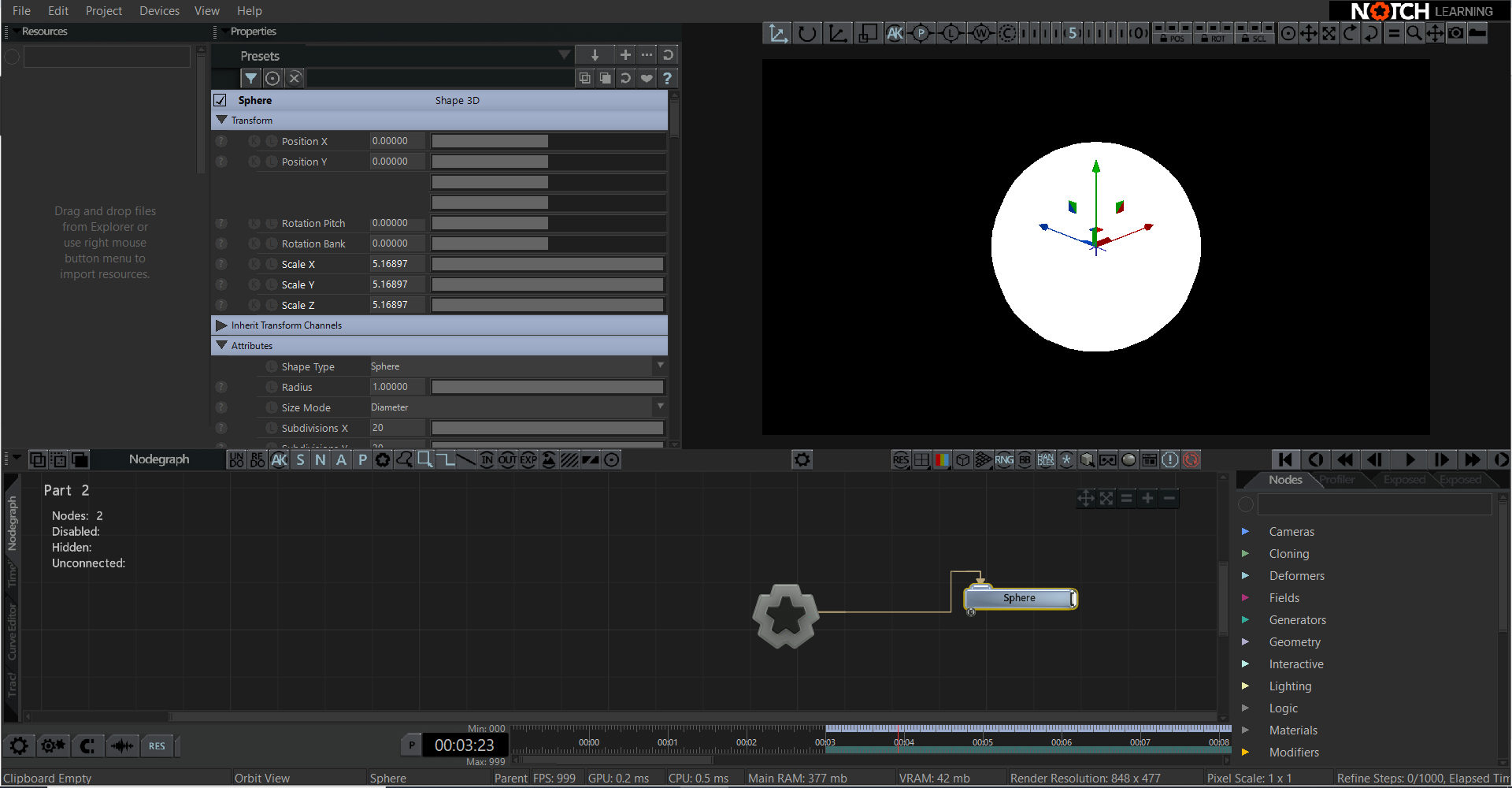Click the Nodes search input field

pos(1374,504)
